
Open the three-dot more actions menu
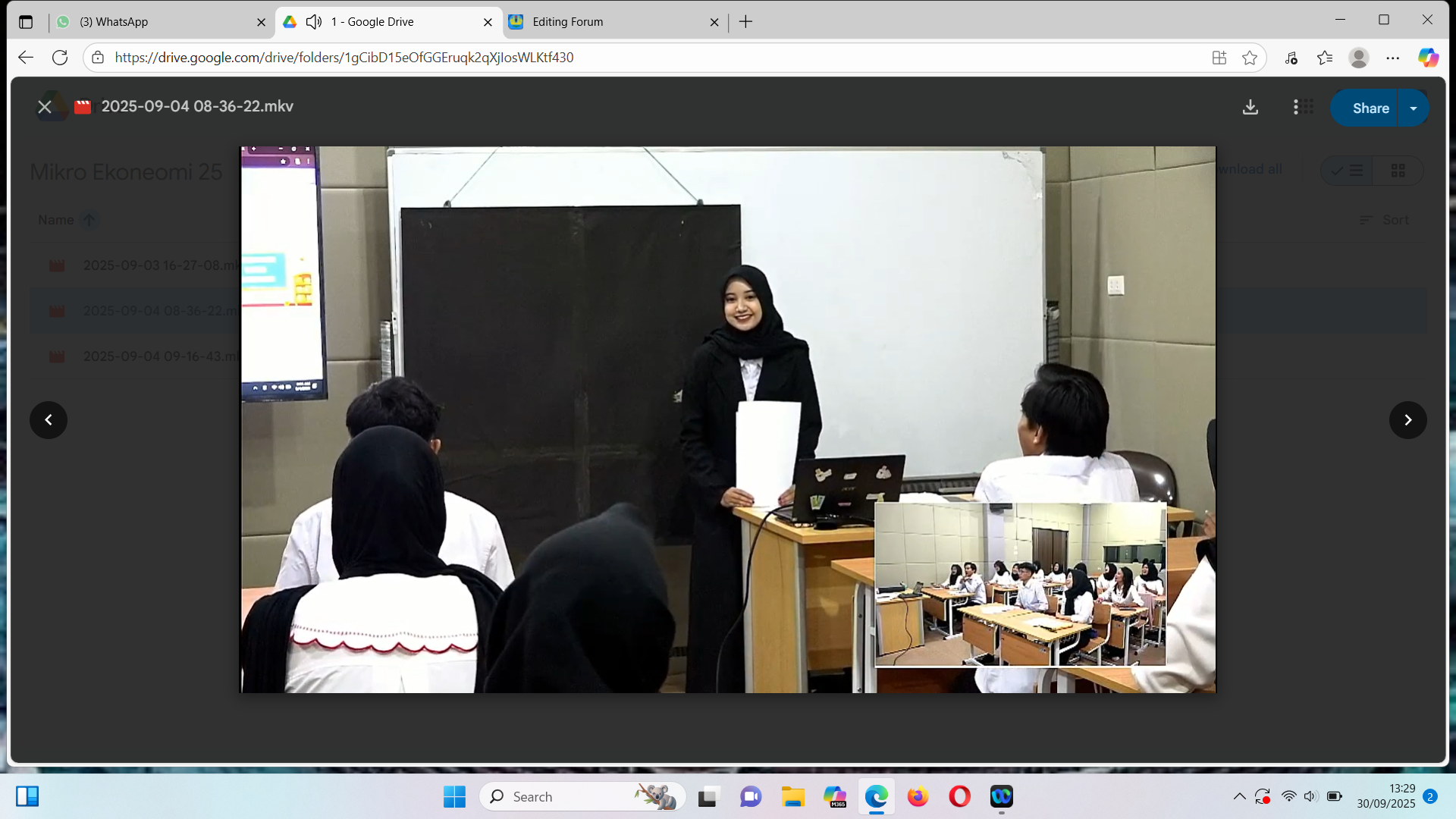point(1295,108)
